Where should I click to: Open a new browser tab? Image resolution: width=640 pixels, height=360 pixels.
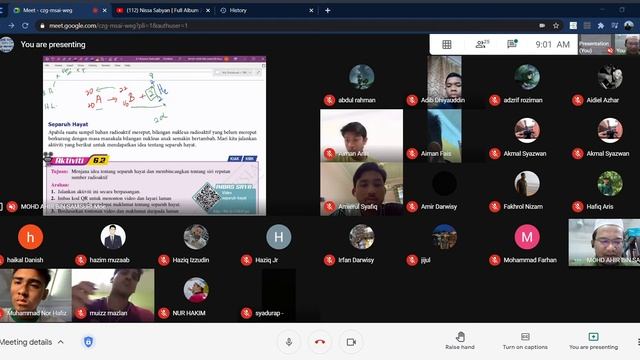pyautogui.click(x=327, y=10)
